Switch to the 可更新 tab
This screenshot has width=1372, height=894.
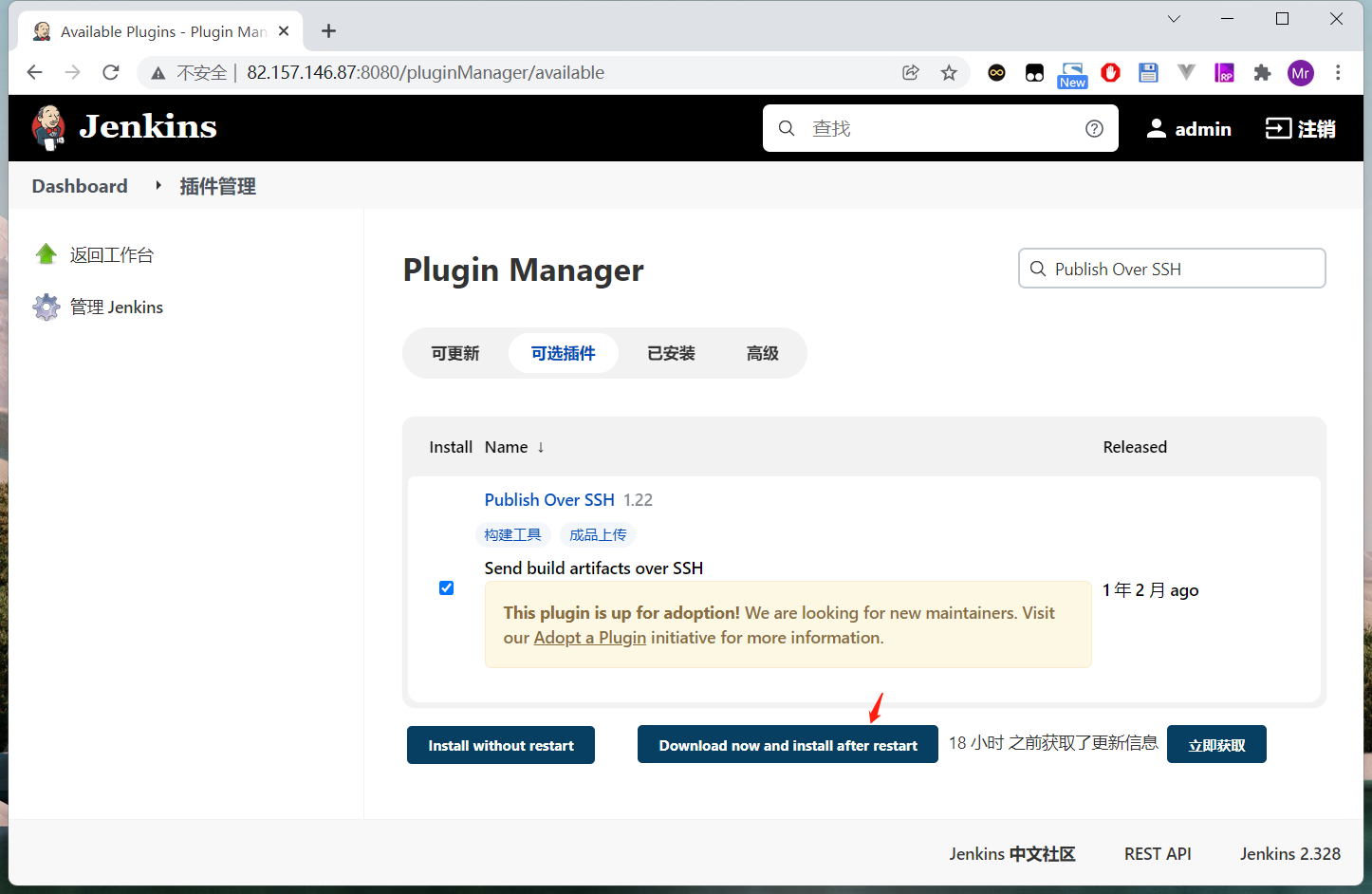click(455, 353)
